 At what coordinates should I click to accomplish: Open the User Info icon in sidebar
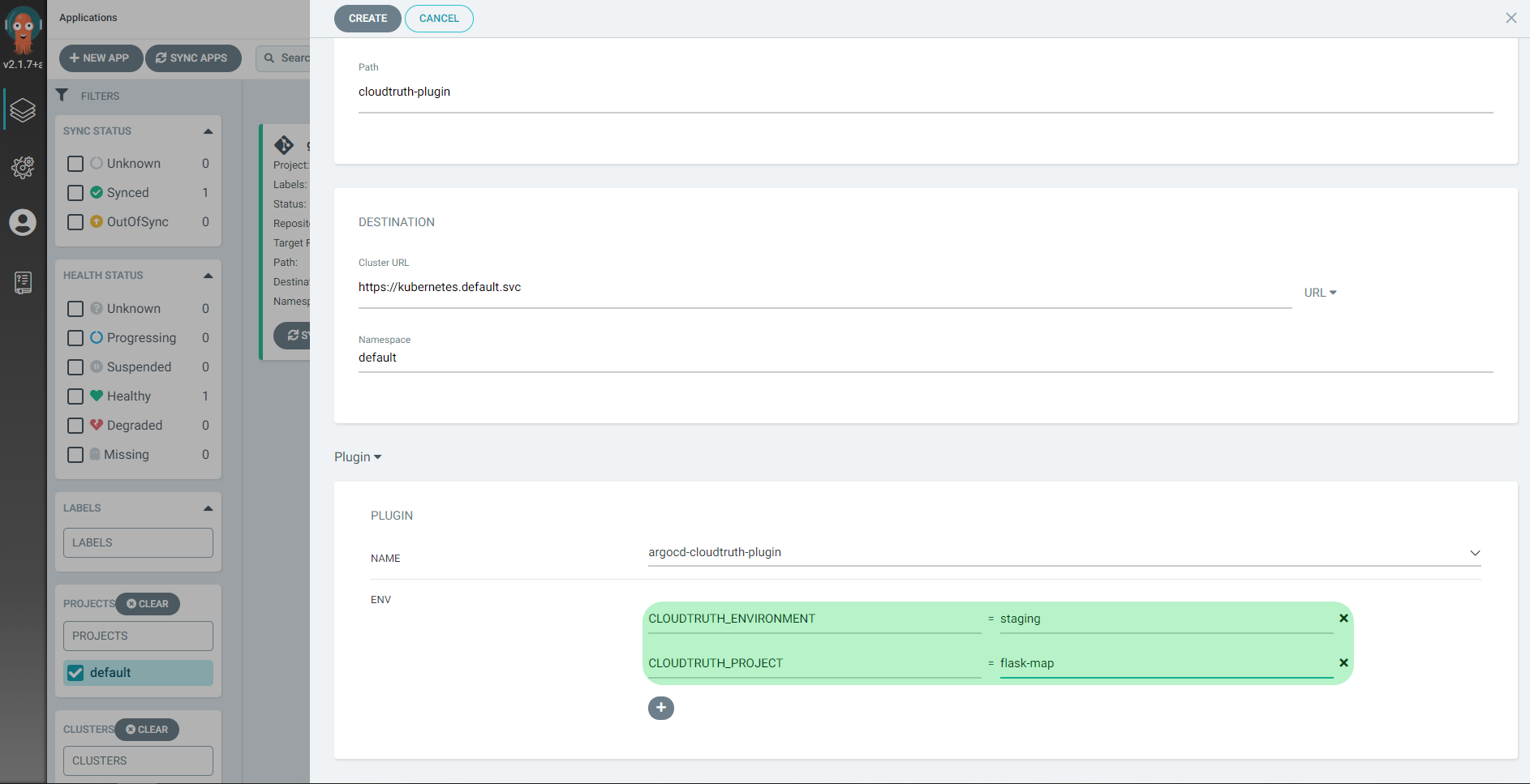[23, 222]
